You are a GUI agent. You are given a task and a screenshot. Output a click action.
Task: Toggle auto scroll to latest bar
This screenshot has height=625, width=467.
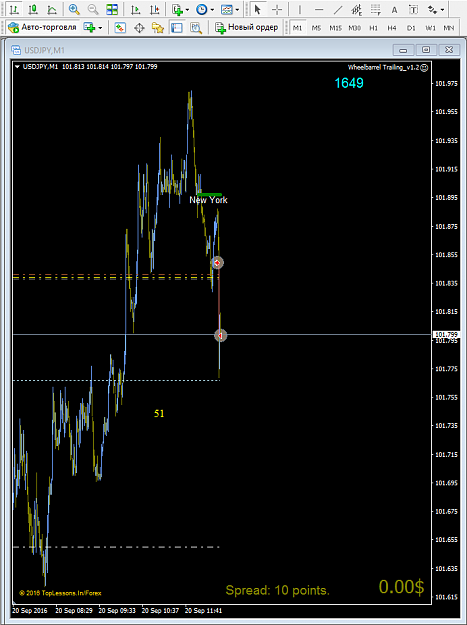point(135,9)
